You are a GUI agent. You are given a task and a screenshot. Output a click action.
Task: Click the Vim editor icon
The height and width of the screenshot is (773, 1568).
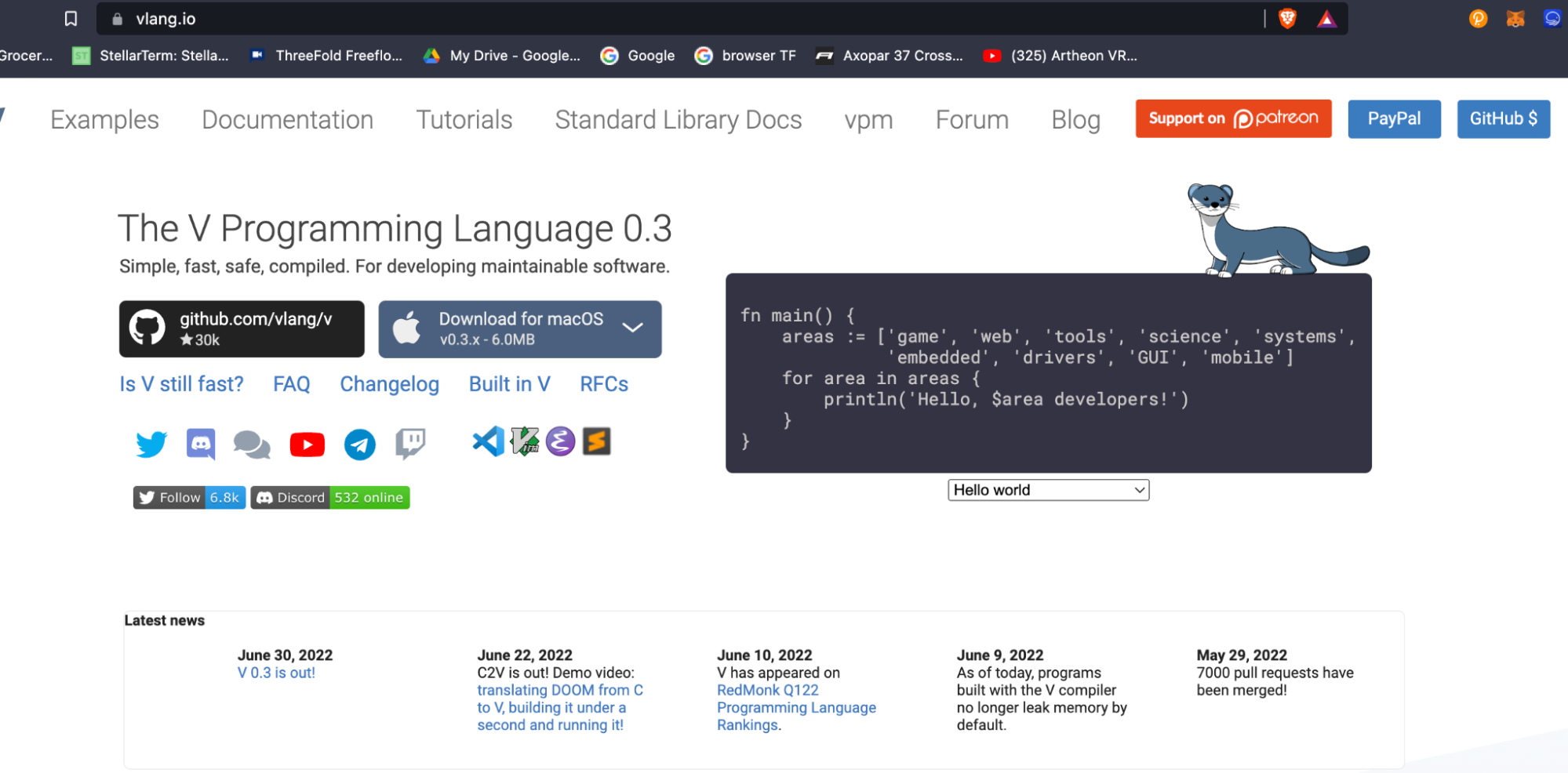[525, 441]
